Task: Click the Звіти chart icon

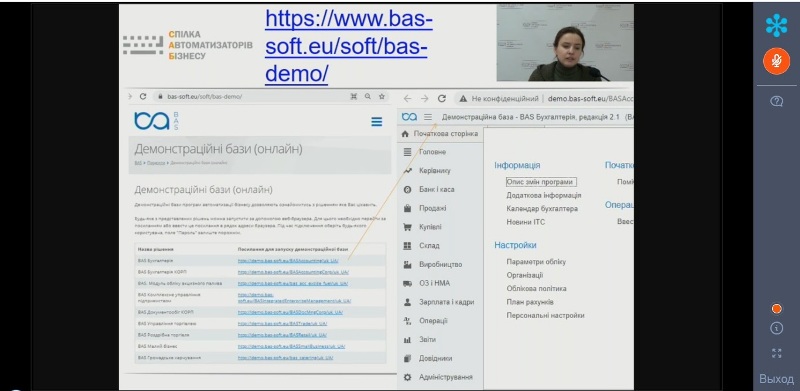Action: click(x=407, y=339)
